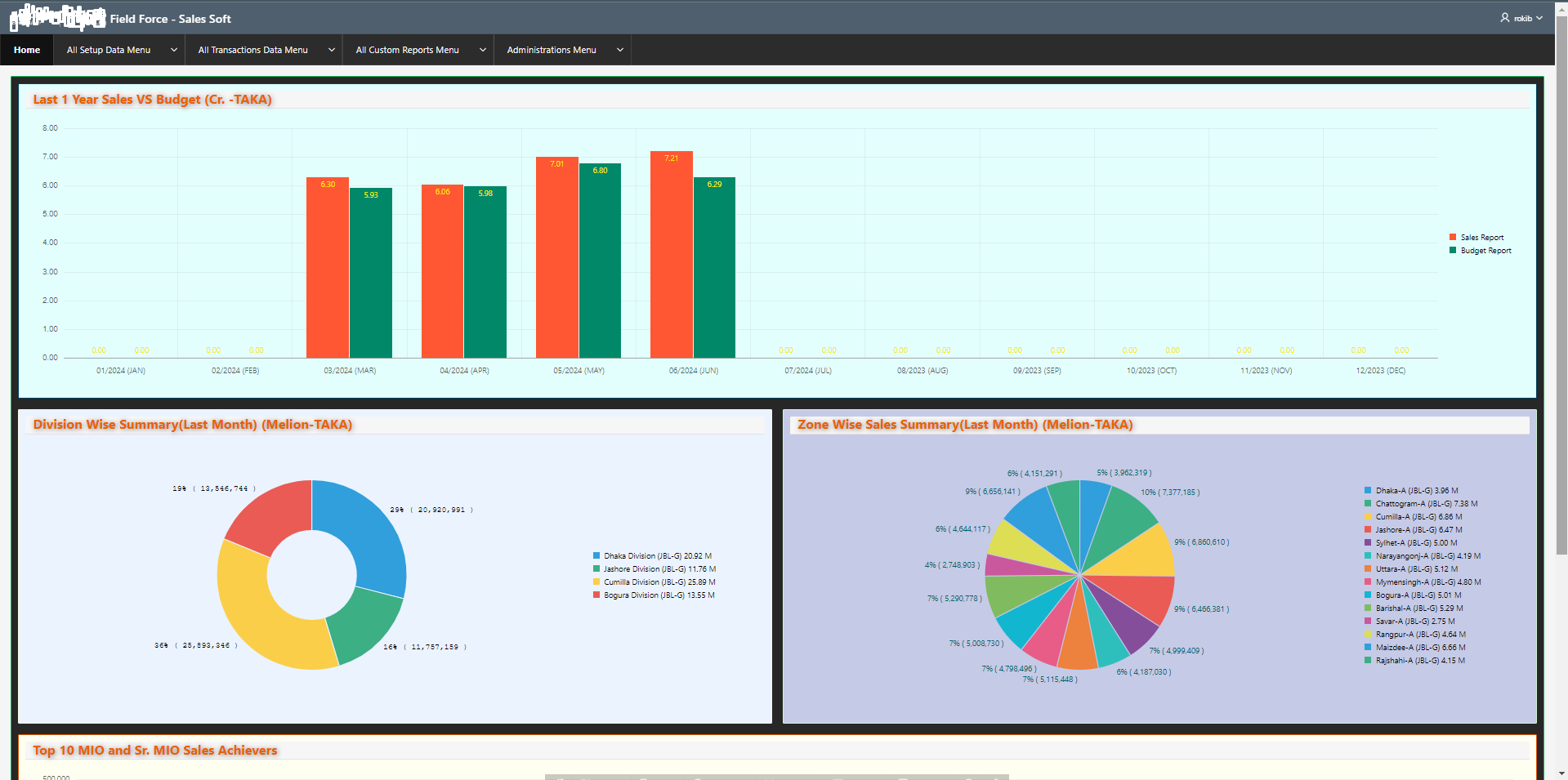Screen dimensions: 1568x780
Task: Open the rokib user dropdown arrow
Action: point(1539,18)
